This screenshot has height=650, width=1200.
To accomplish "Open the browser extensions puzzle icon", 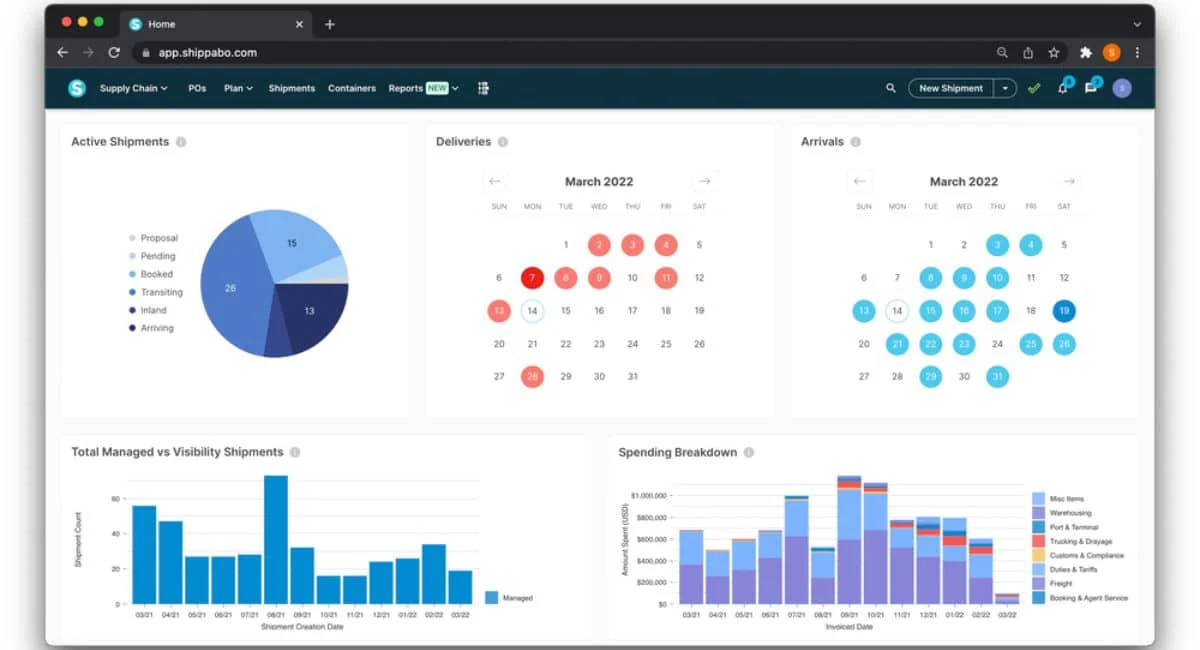I will click(1086, 52).
